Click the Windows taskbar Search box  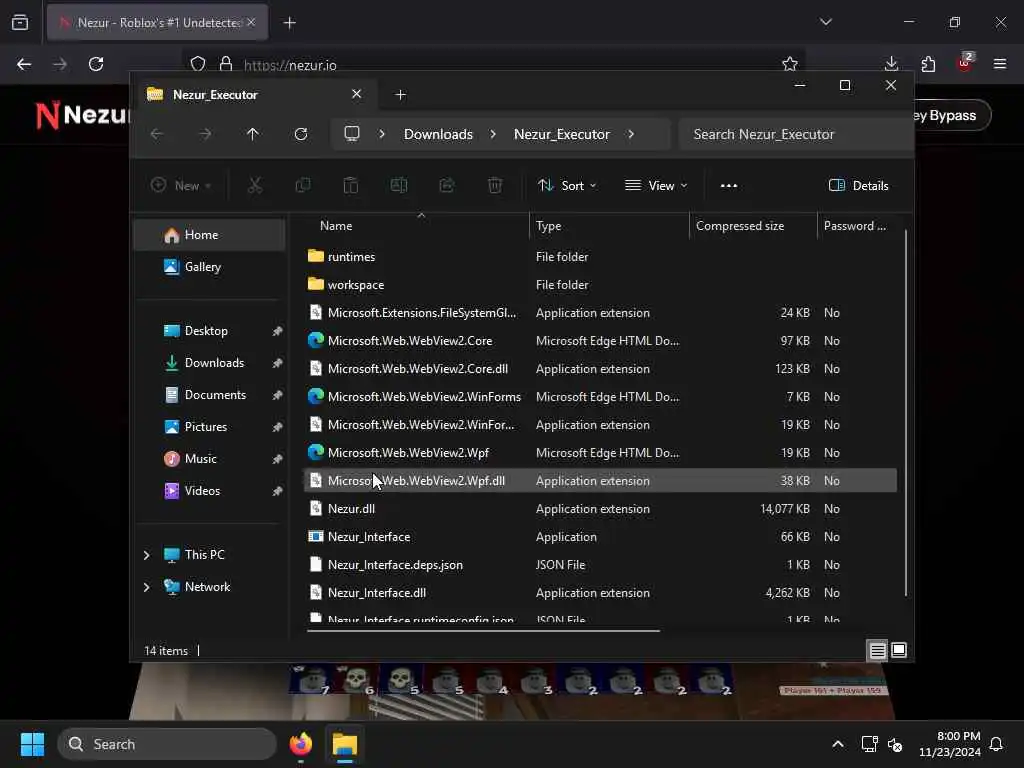[x=167, y=744]
